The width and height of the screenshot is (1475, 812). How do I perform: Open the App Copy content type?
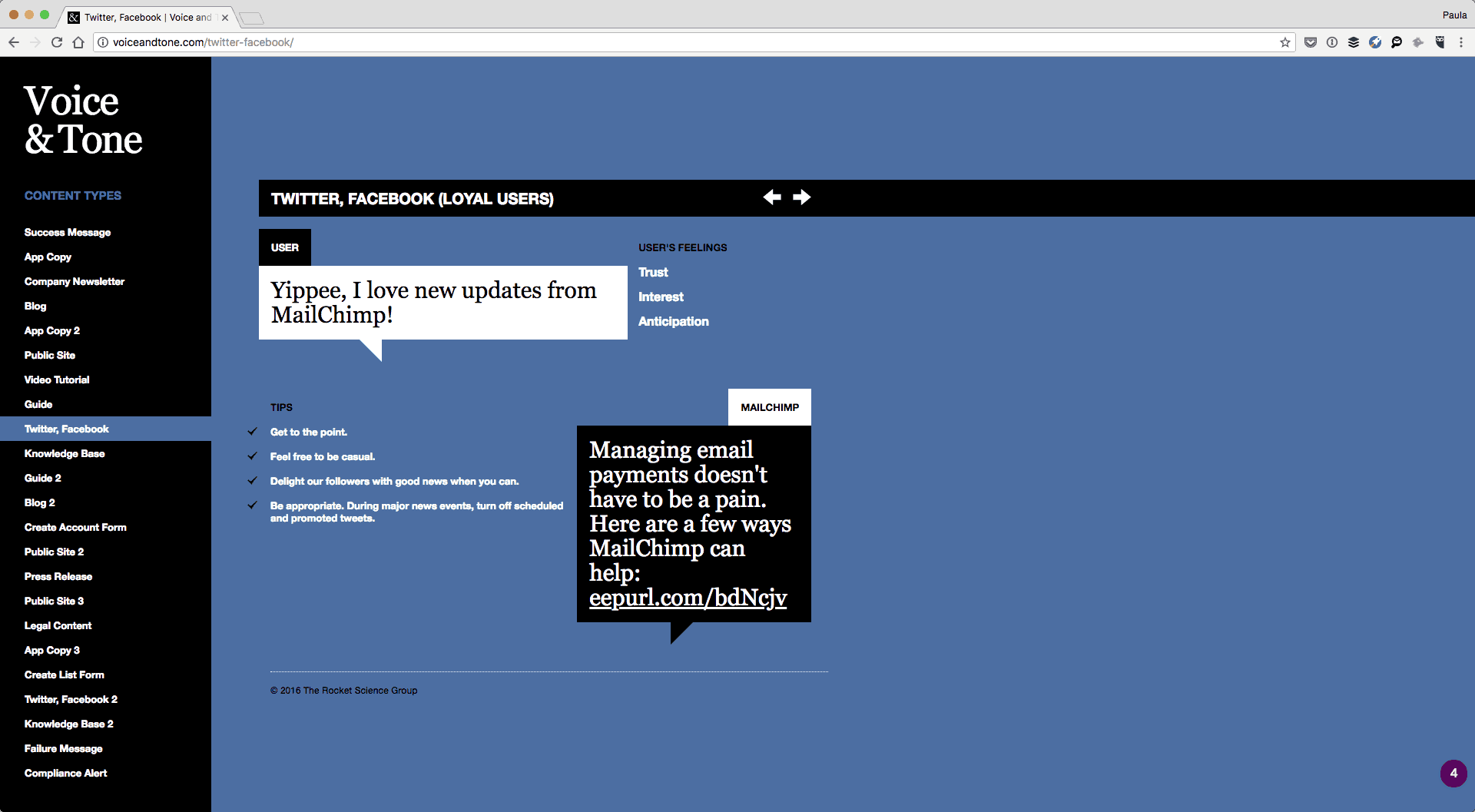48,257
